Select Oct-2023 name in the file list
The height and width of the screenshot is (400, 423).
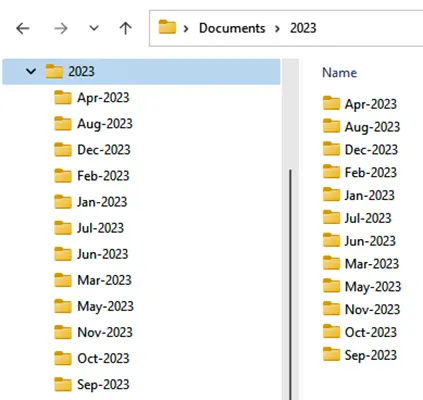371,332
